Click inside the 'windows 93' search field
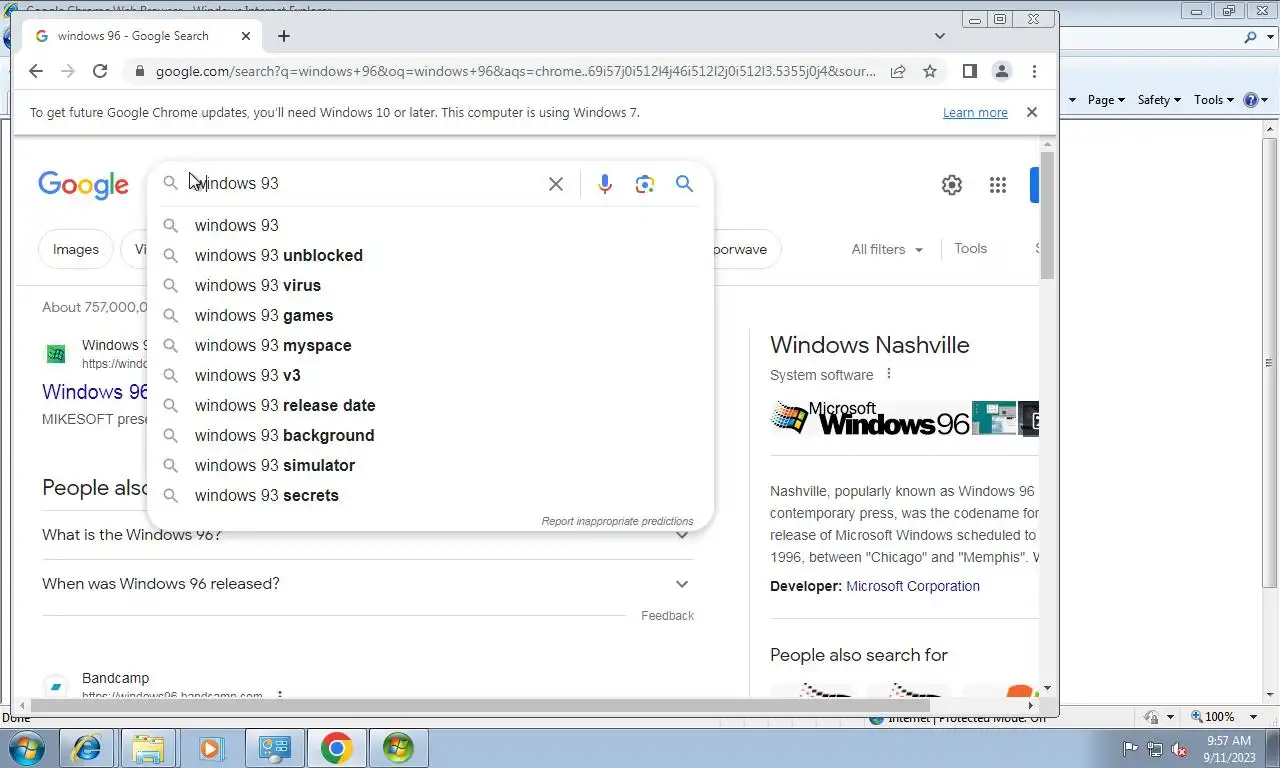The height and width of the screenshot is (768, 1280). pos(365,184)
